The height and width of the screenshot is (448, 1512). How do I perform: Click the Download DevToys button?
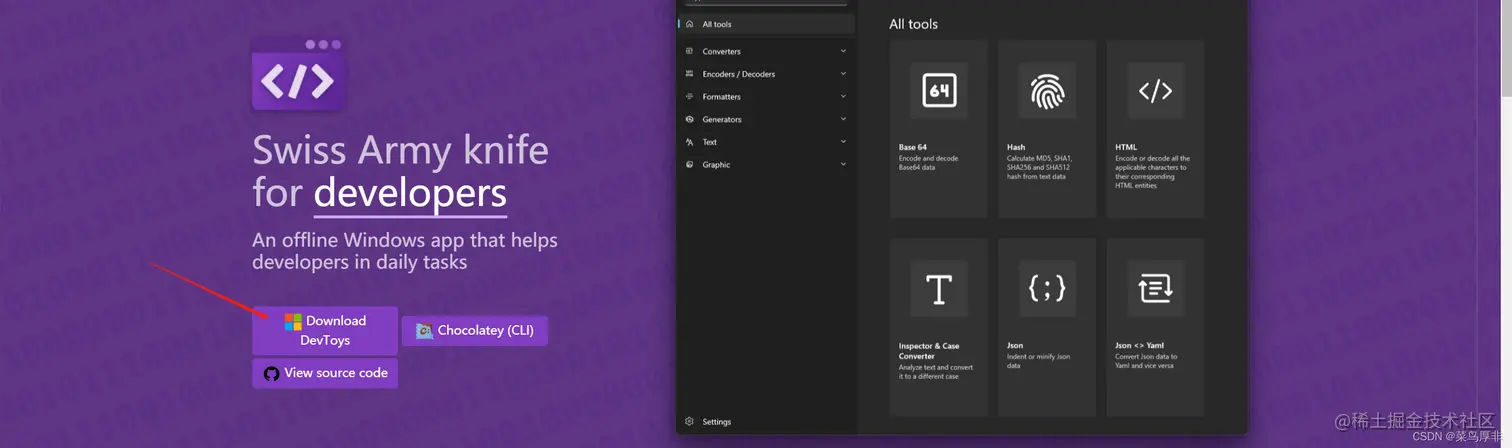(325, 330)
